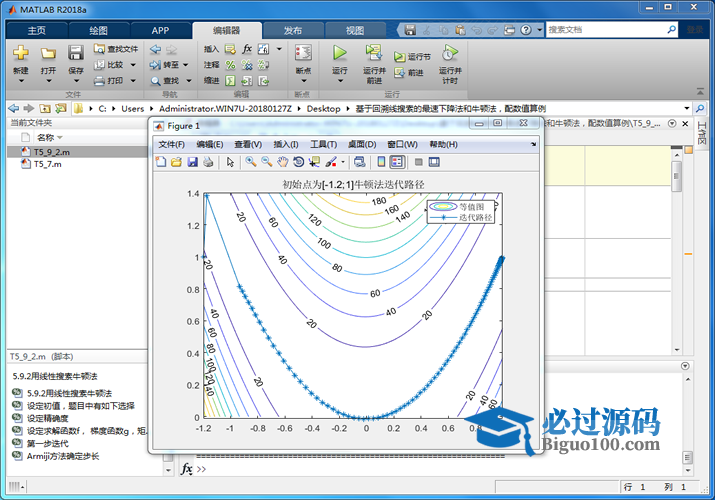
Task: Click Figure 1 new figure icon
Action: [x=161, y=162]
